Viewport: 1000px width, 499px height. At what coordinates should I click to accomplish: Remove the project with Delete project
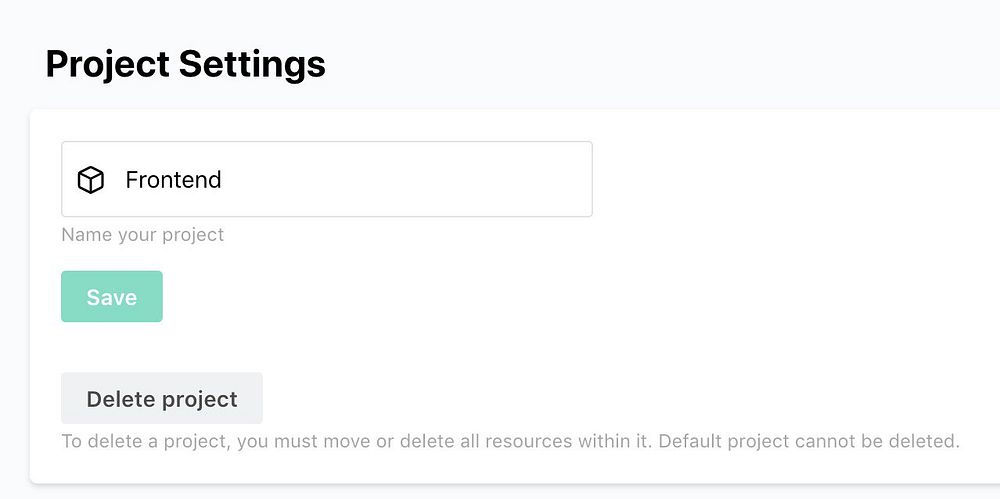click(162, 399)
